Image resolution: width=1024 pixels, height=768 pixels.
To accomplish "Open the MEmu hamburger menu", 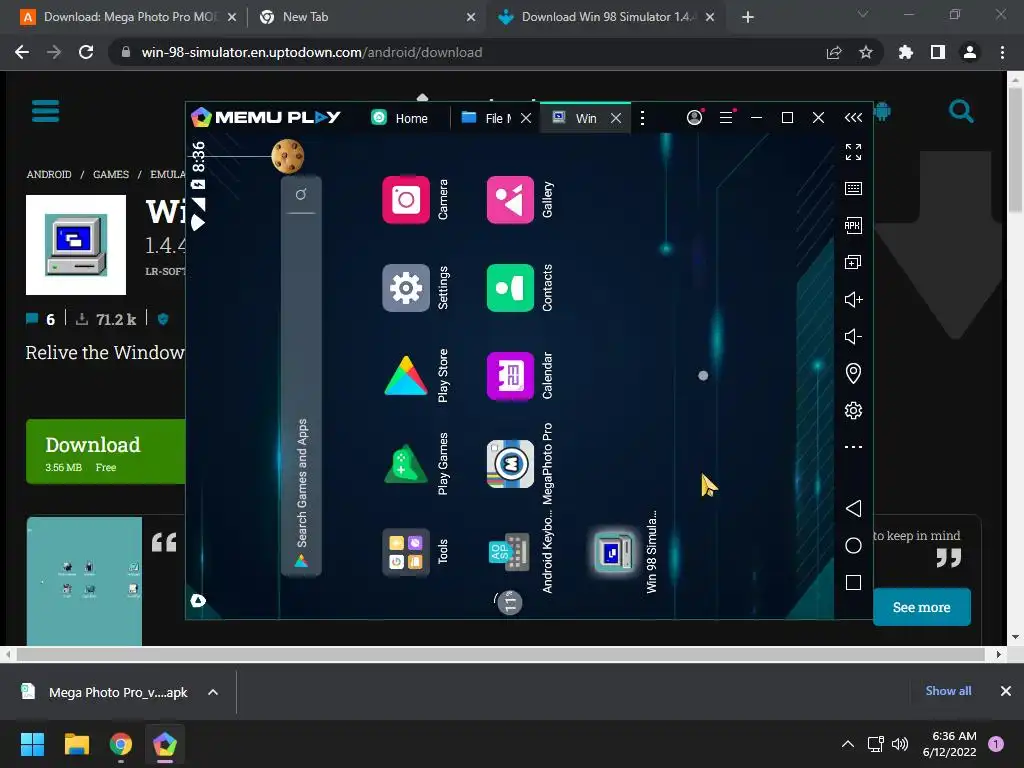I will click(x=726, y=118).
